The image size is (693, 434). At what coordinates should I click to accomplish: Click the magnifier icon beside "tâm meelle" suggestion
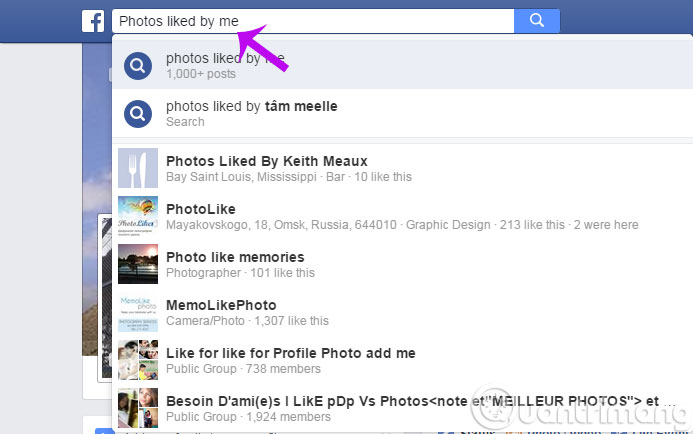(x=137, y=113)
